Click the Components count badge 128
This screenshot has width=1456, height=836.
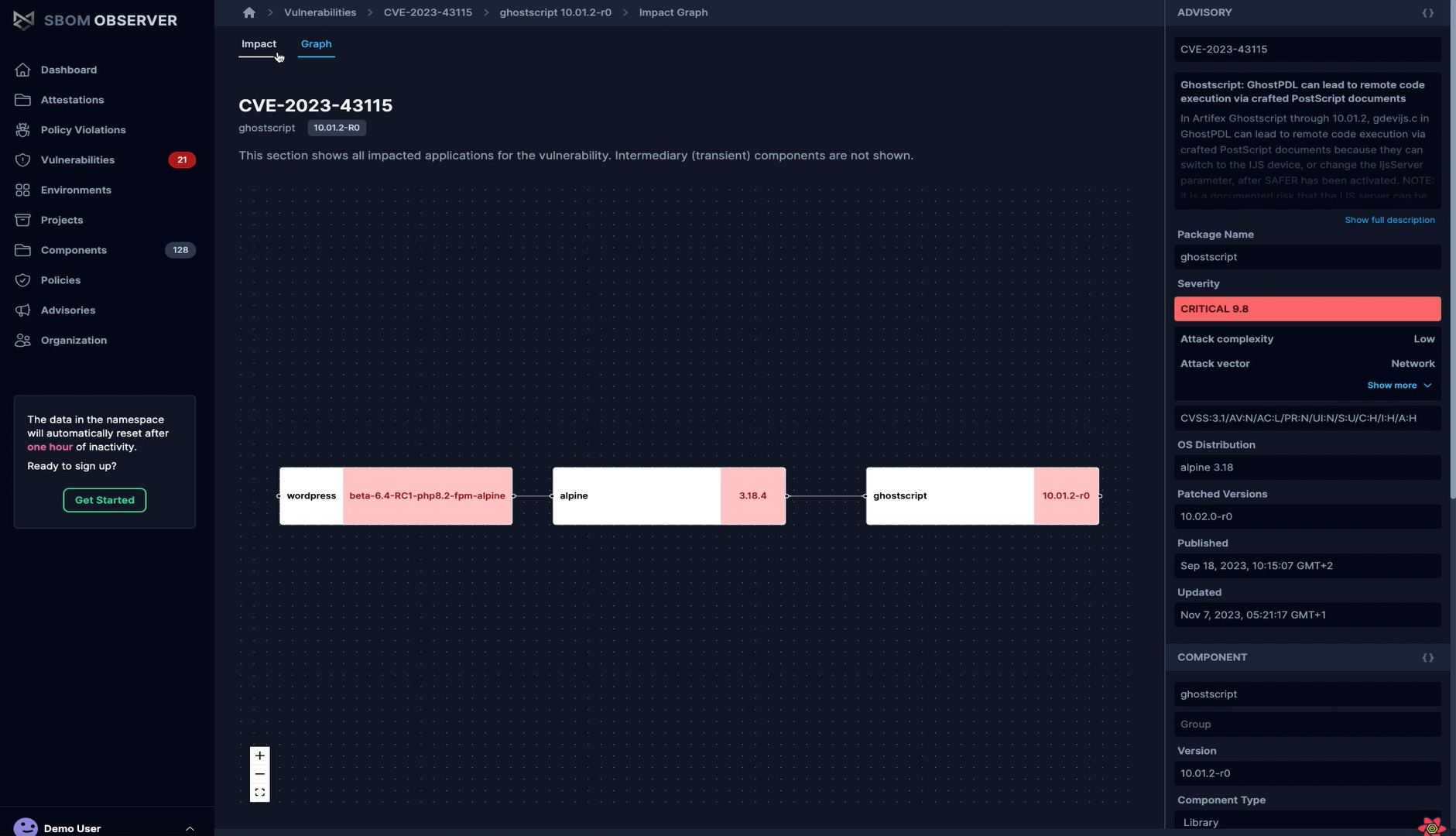pos(180,250)
